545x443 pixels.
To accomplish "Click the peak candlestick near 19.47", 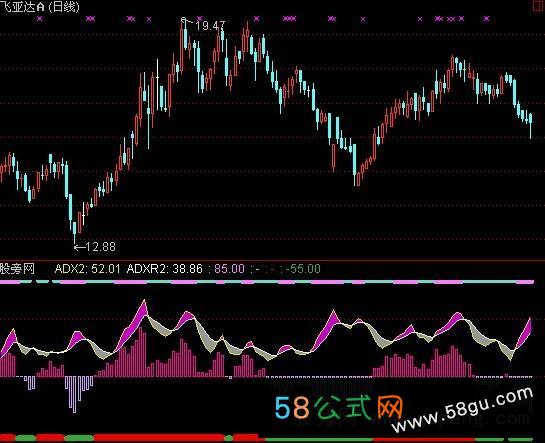I will [x=182, y=45].
